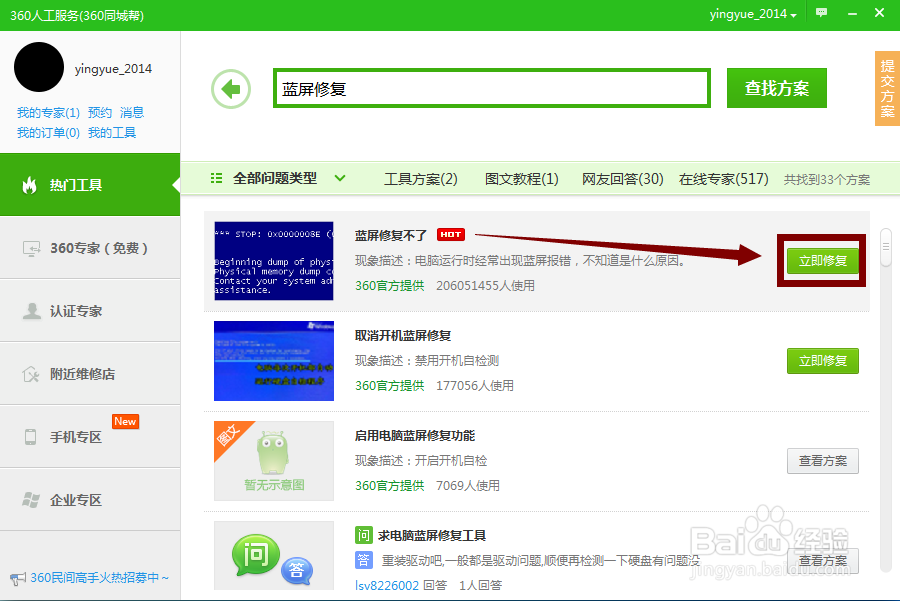Open the yingyue_2014 account dropdown in title bar
Viewport: 900px width, 601px height.
click(x=753, y=14)
